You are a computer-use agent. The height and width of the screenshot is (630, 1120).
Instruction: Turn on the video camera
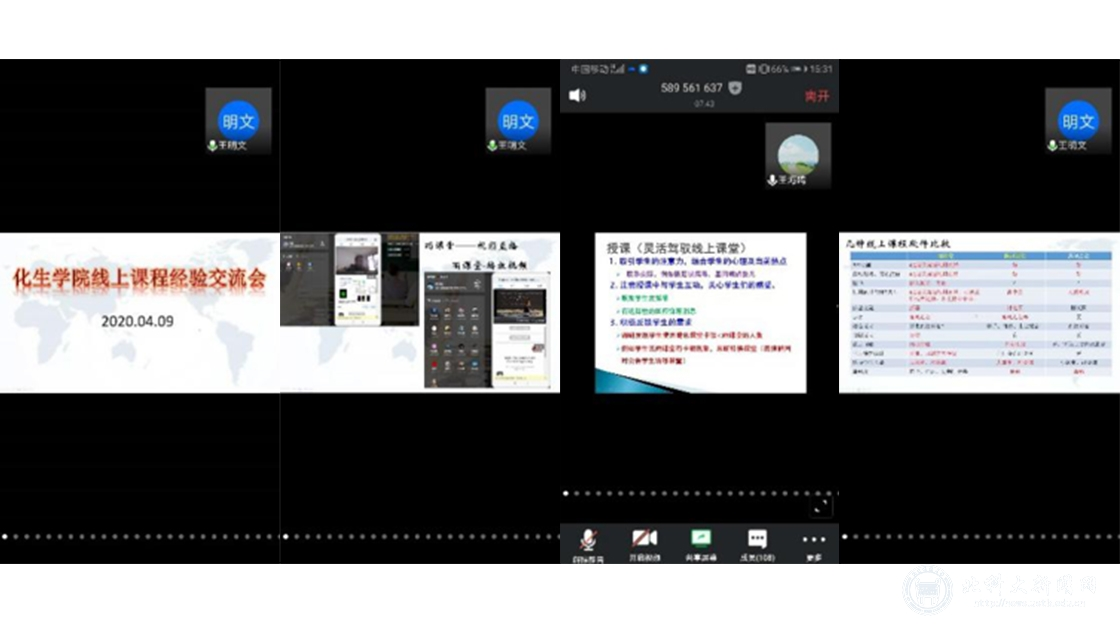pyautogui.click(x=644, y=542)
